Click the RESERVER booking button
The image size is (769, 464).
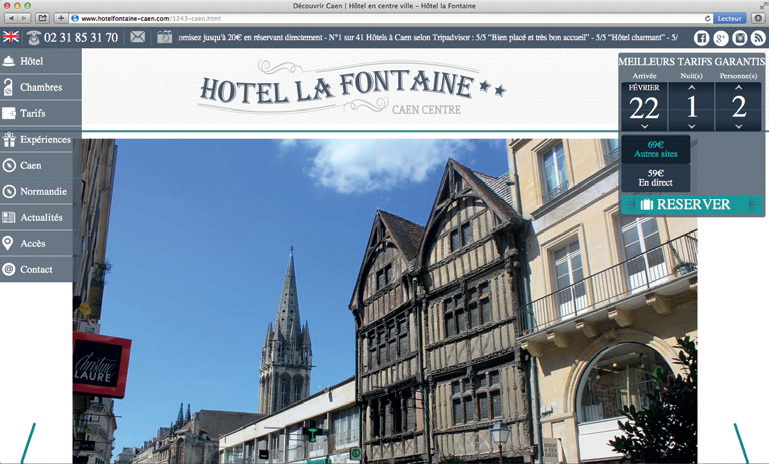click(692, 205)
